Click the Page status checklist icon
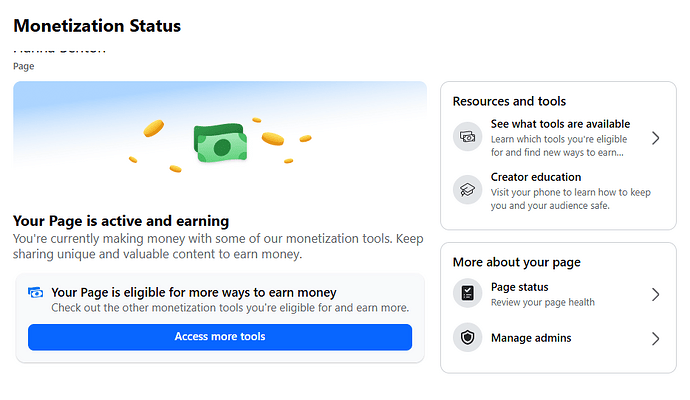This screenshot has width=690, height=400. (x=467, y=293)
